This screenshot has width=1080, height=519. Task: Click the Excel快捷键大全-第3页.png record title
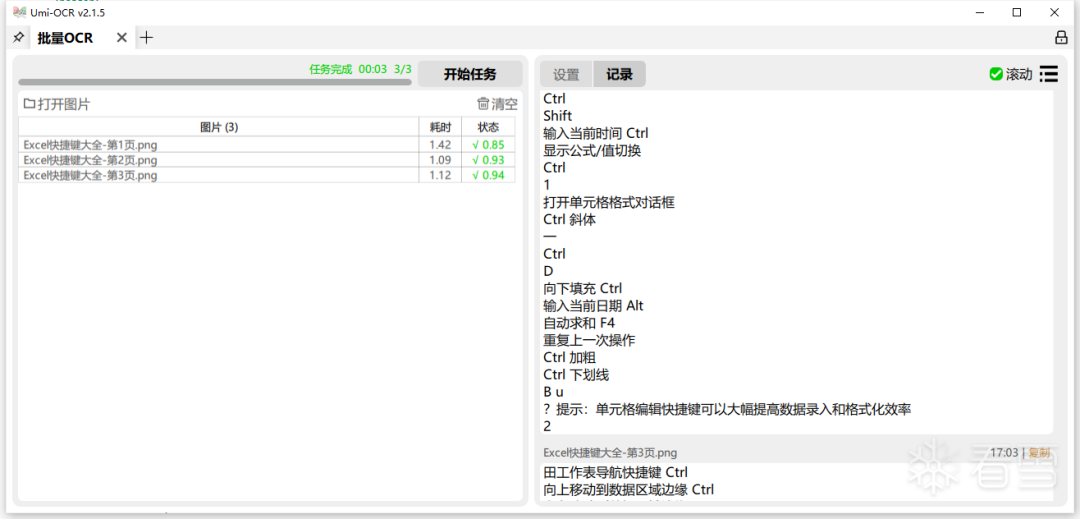(610, 452)
